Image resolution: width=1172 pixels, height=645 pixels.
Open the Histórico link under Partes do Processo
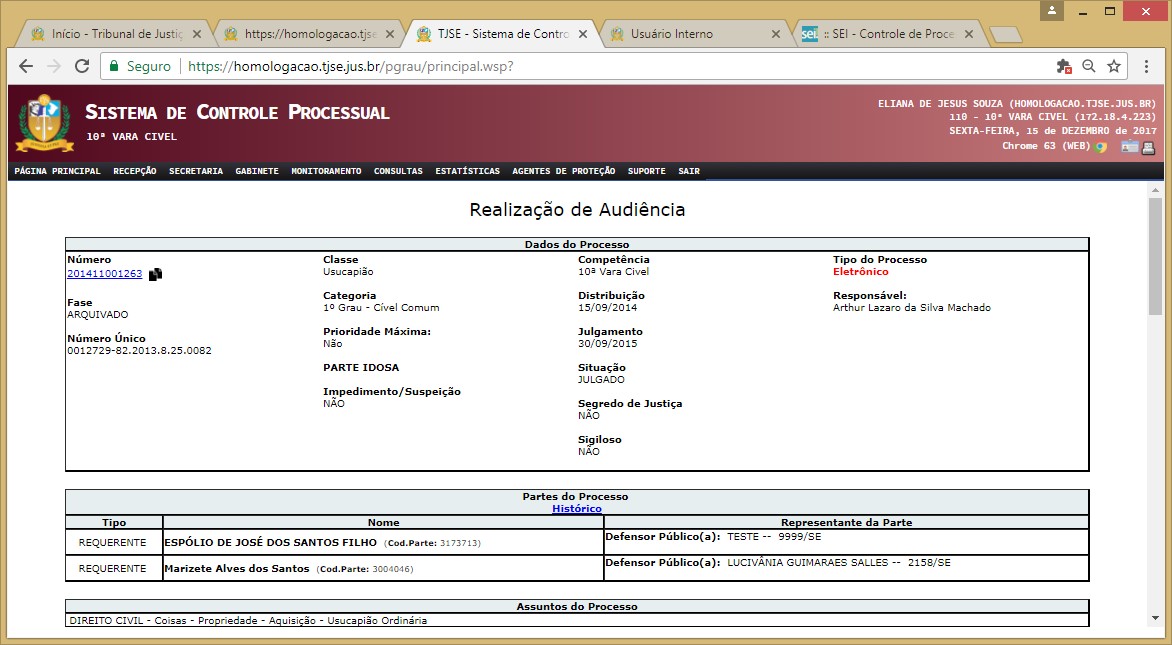point(577,508)
